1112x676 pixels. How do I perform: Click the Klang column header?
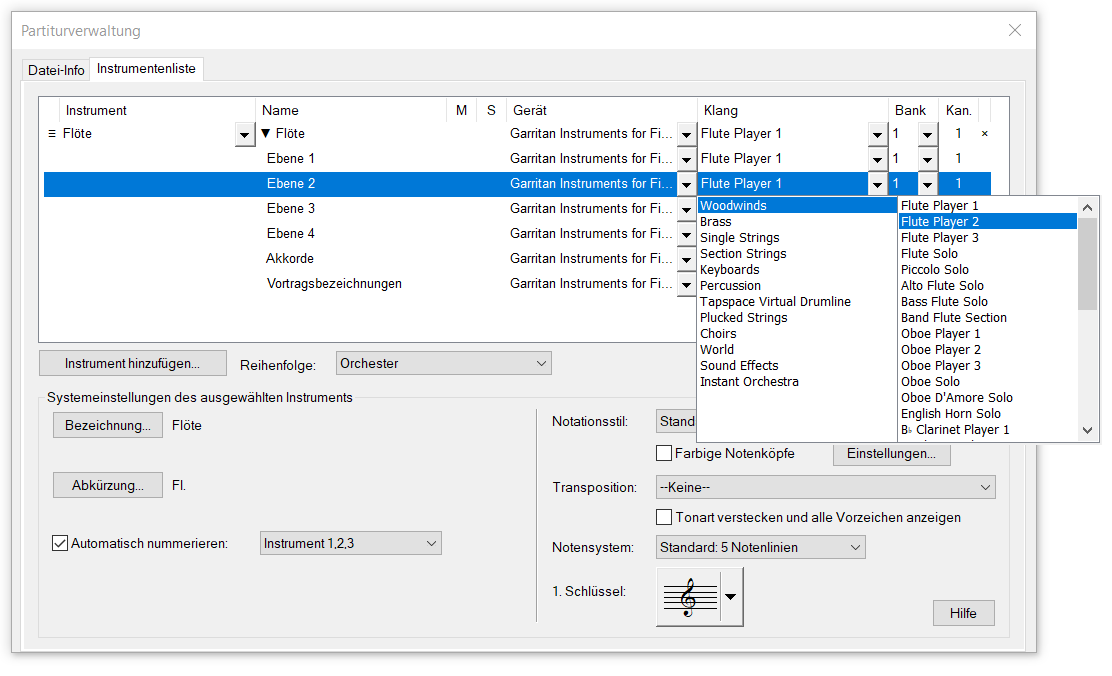click(793, 110)
